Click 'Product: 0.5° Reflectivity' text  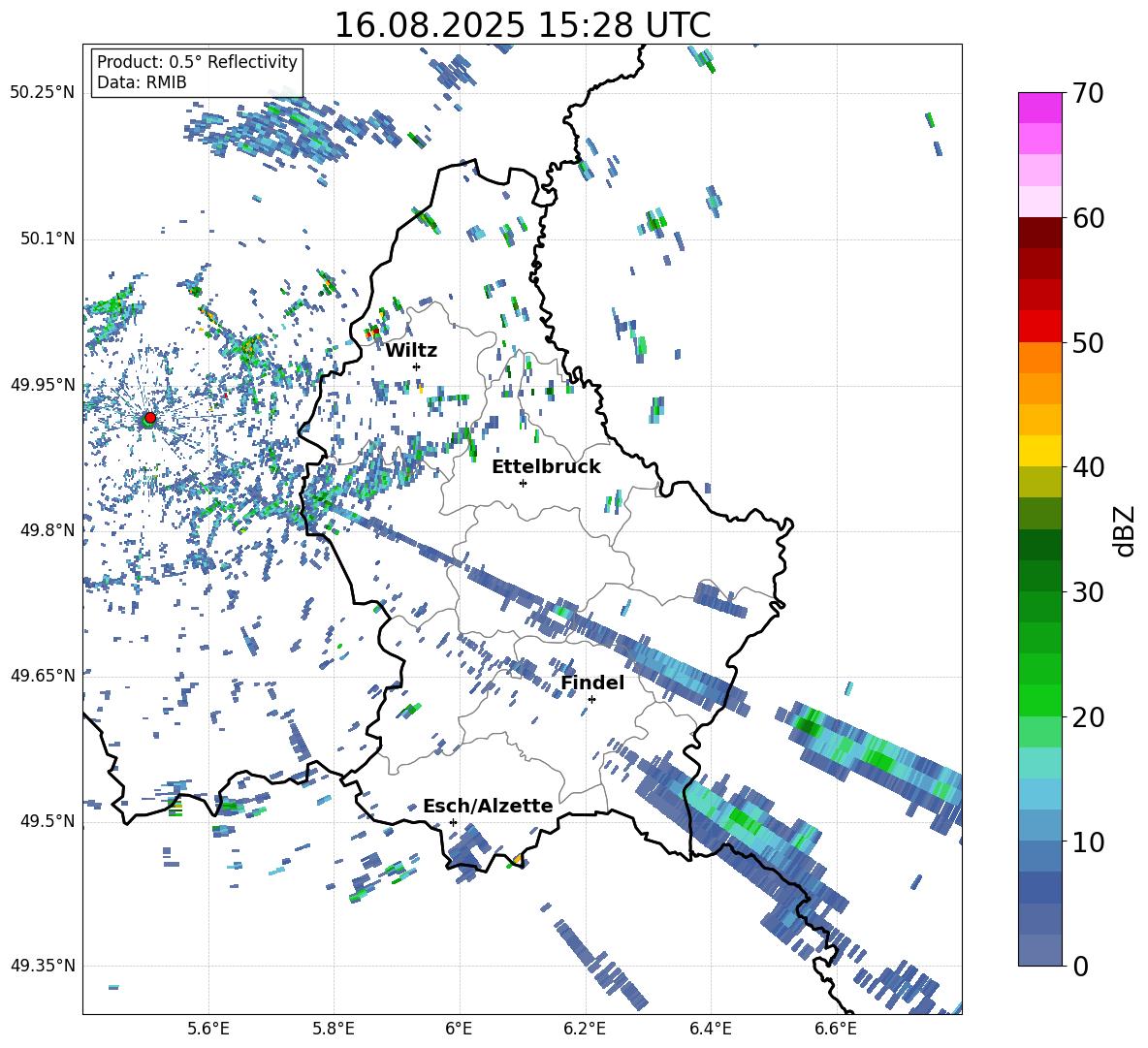(197, 61)
